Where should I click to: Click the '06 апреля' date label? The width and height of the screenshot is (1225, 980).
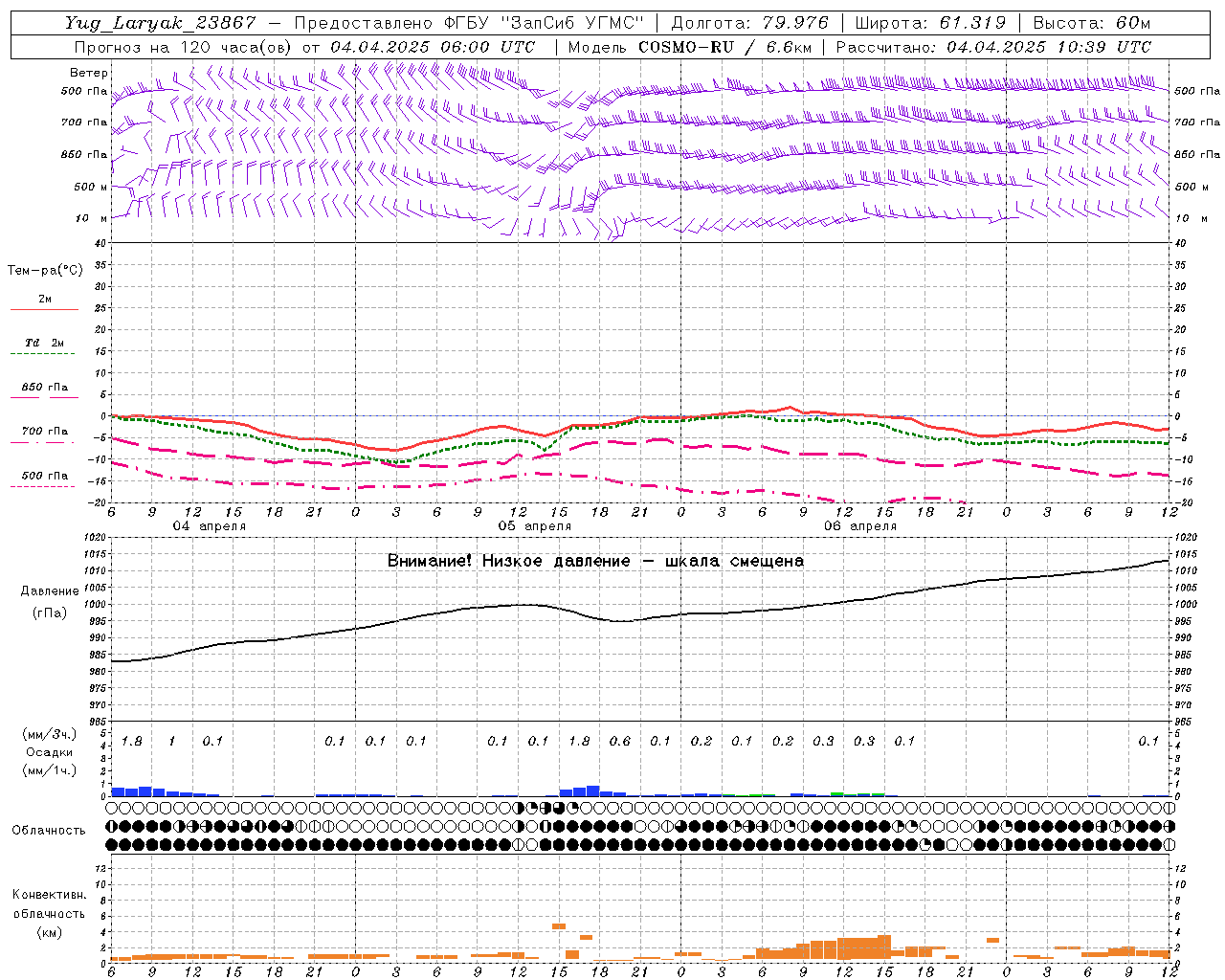pos(860,526)
